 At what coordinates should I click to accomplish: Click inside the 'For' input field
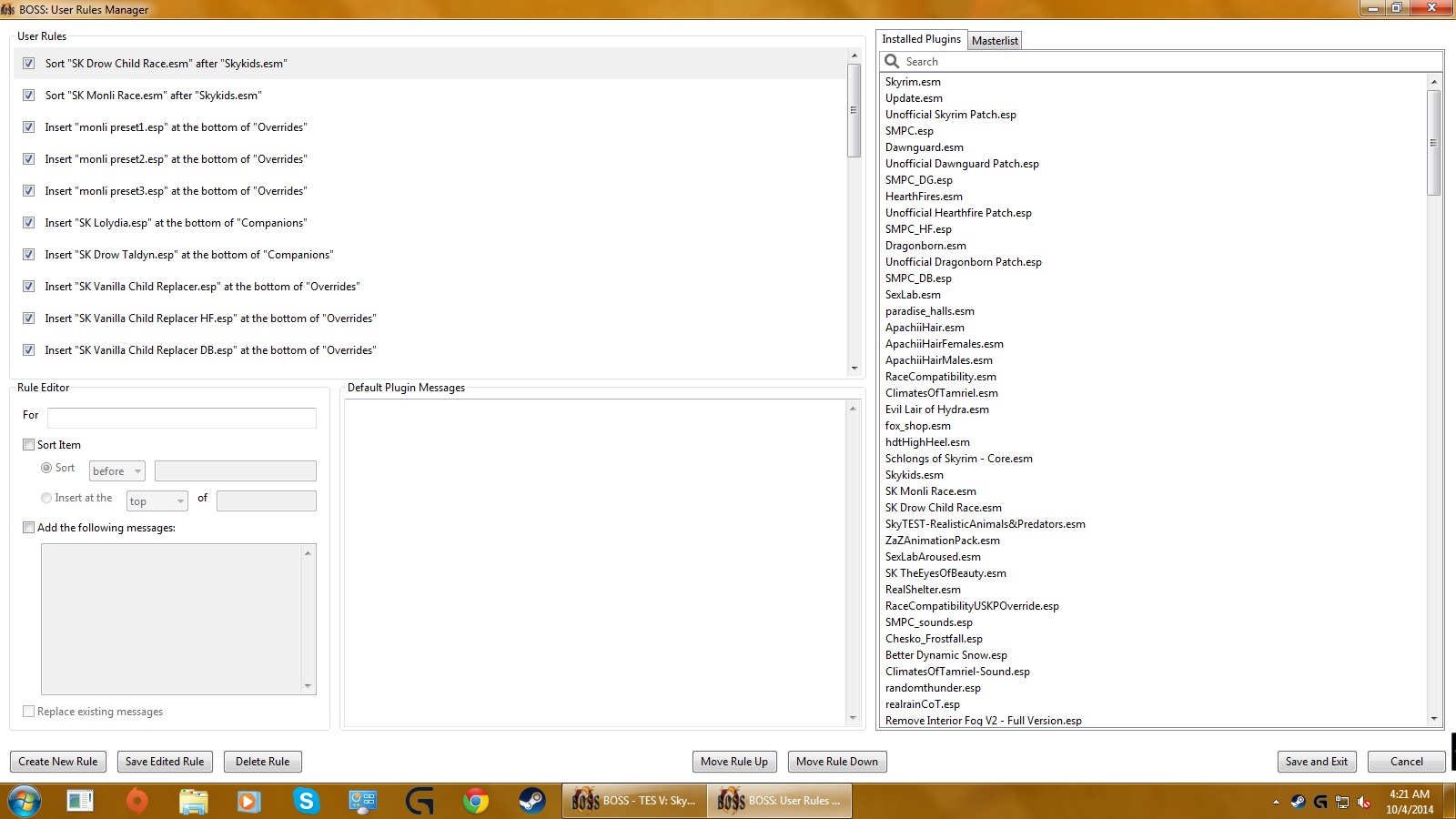coord(180,418)
